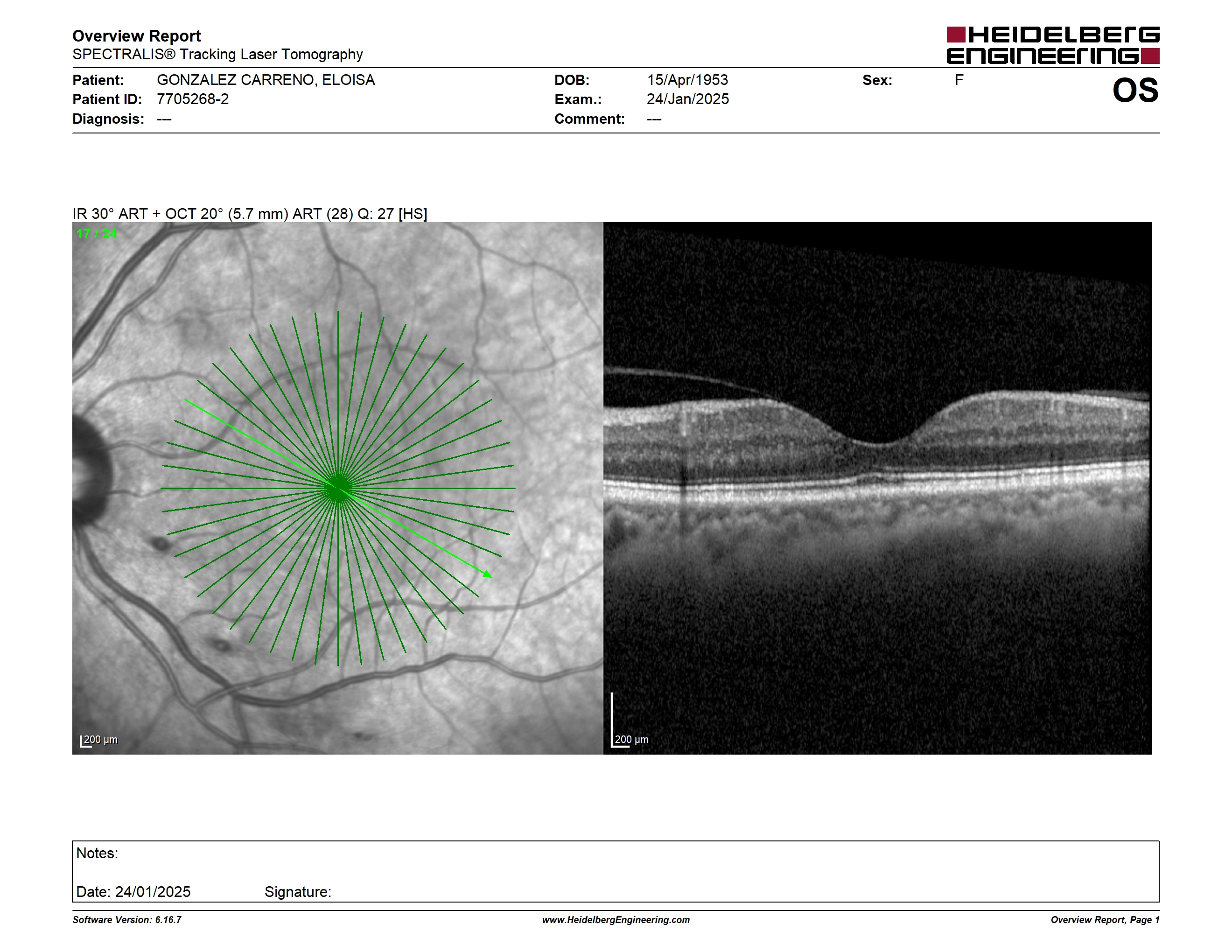Click patient name GONZALEZ CARRENO, ELOISA

pyautogui.click(x=266, y=80)
